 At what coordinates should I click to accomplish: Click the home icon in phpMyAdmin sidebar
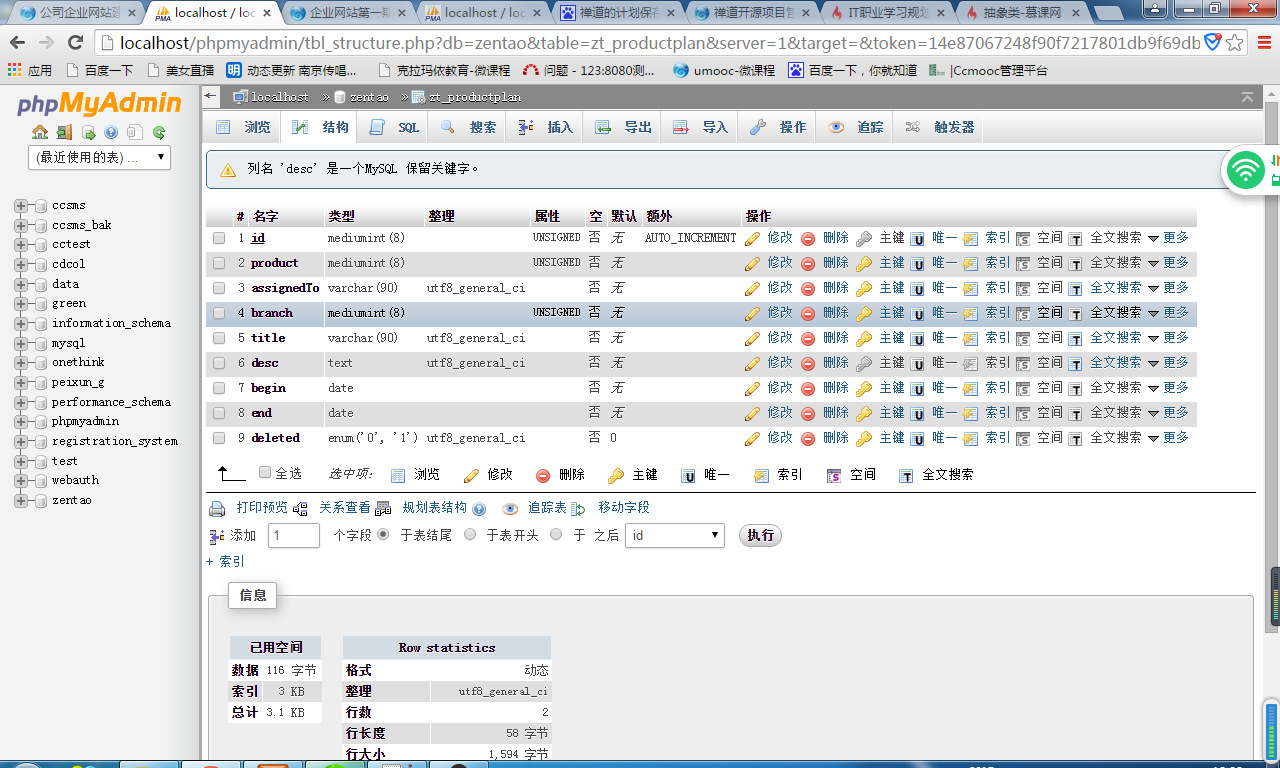[40, 132]
